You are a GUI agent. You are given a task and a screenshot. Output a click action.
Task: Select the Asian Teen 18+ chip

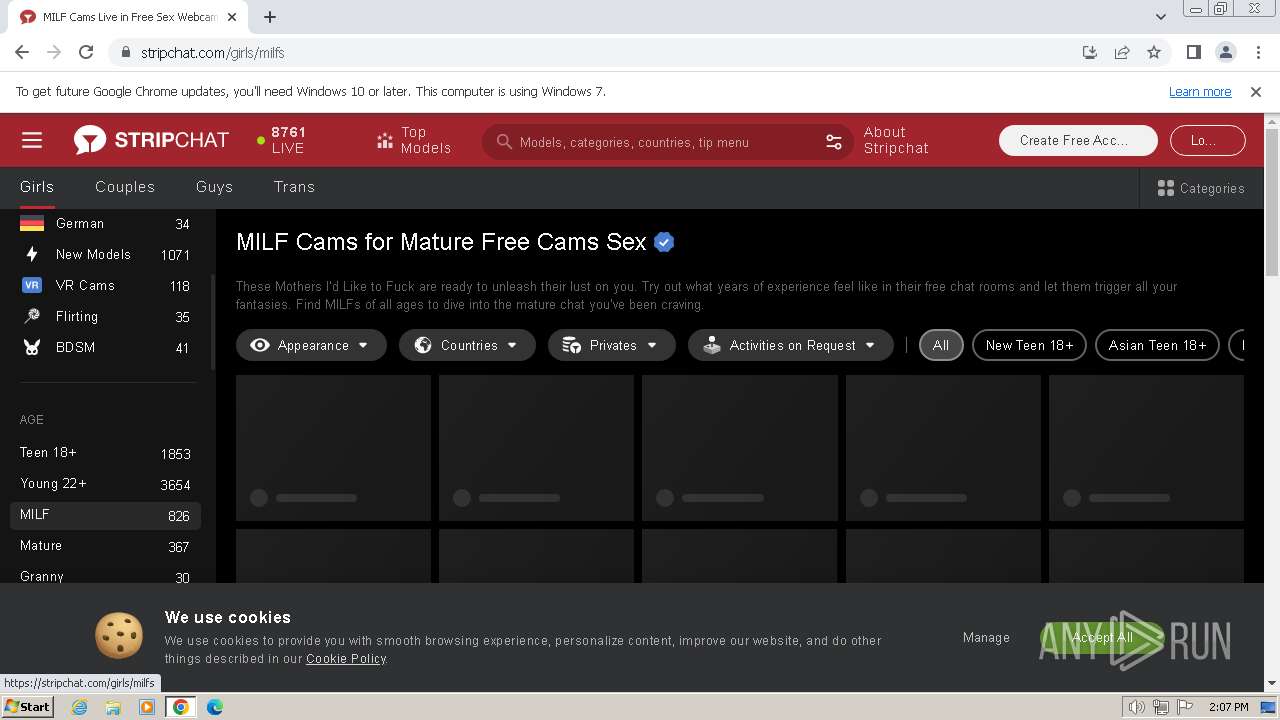click(x=1157, y=345)
